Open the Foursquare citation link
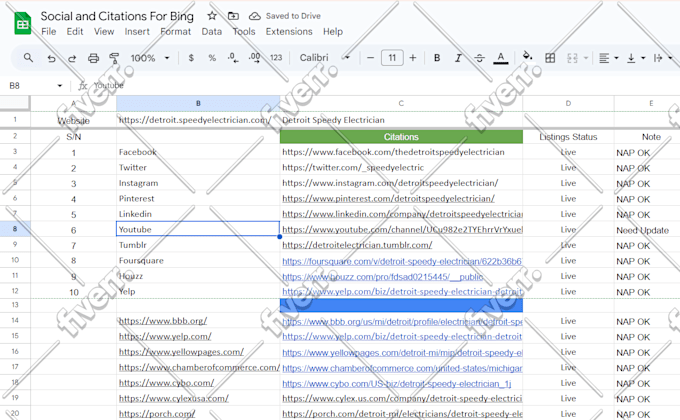Image resolution: width=680 pixels, height=420 pixels. tap(402, 261)
